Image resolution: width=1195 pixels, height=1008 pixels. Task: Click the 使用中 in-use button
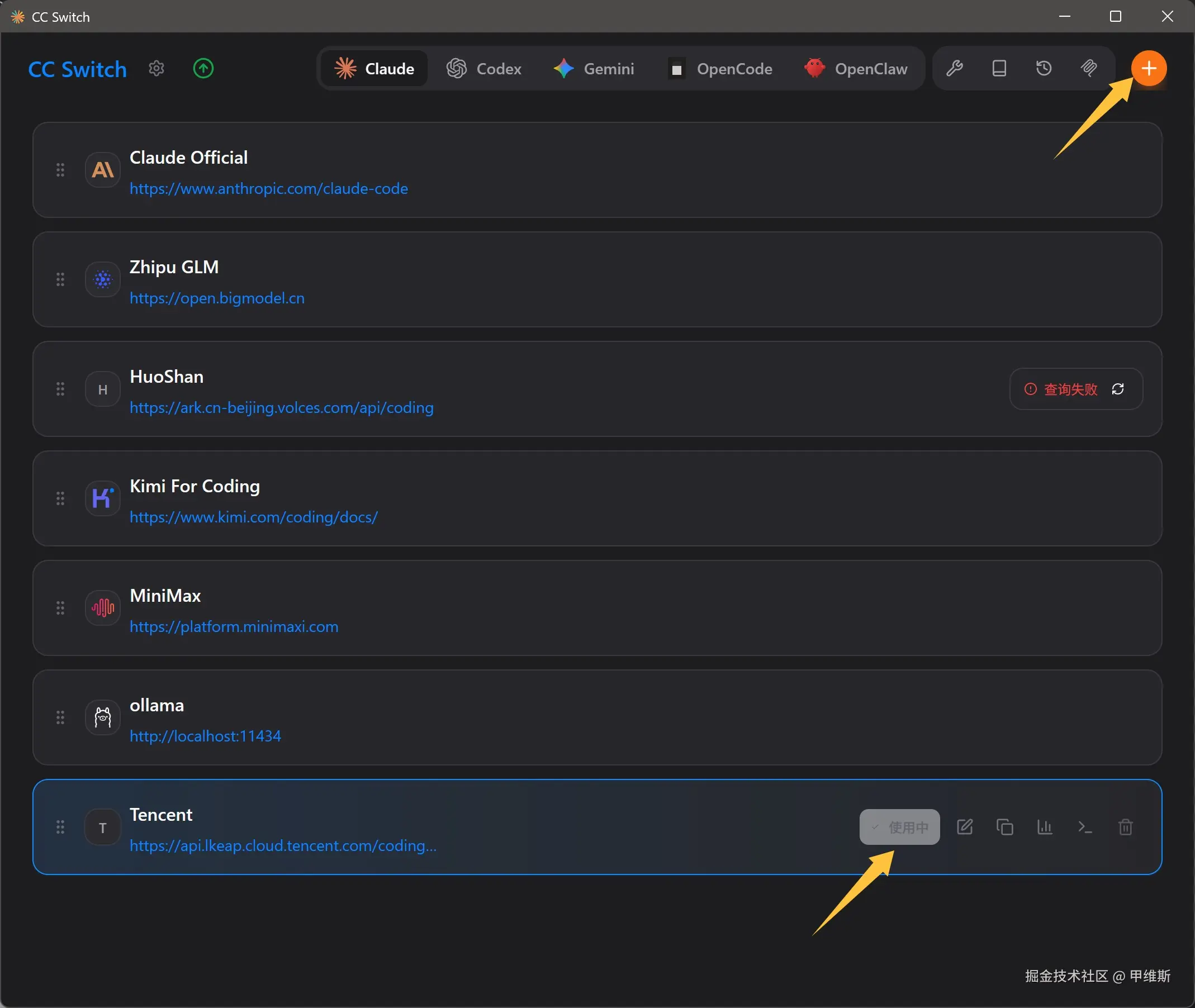pos(899,827)
